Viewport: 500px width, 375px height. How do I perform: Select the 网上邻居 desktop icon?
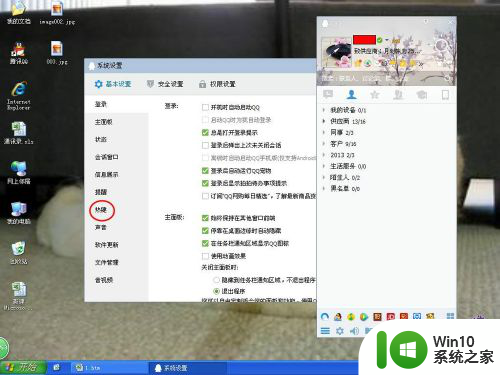(x=19, y=173)
